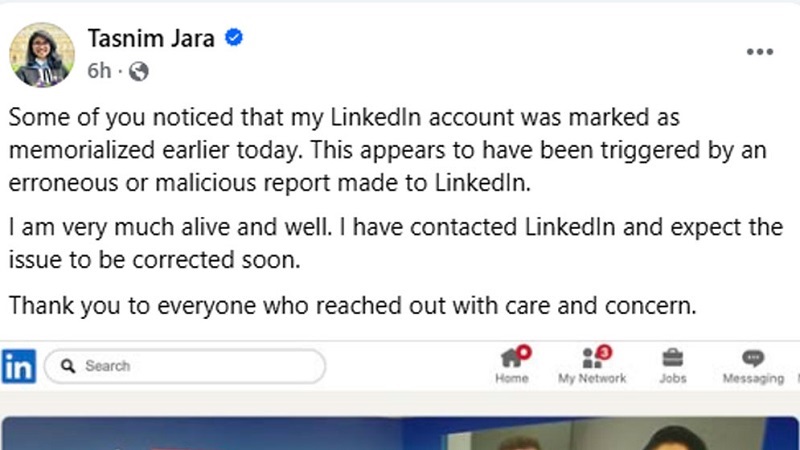
Task: Click the magnifier icon in search box
Action: coord(68,366)
